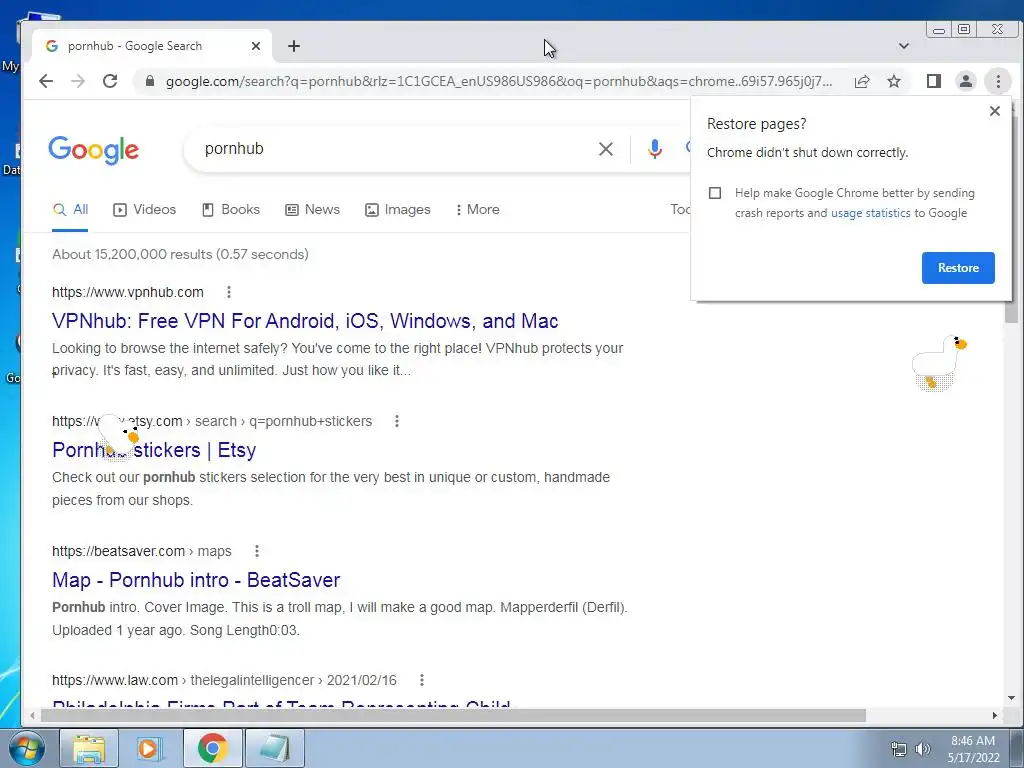Screen dimensions: 1024x768
Task: Switch to the Books tab
Action: (x=231, y=210)
